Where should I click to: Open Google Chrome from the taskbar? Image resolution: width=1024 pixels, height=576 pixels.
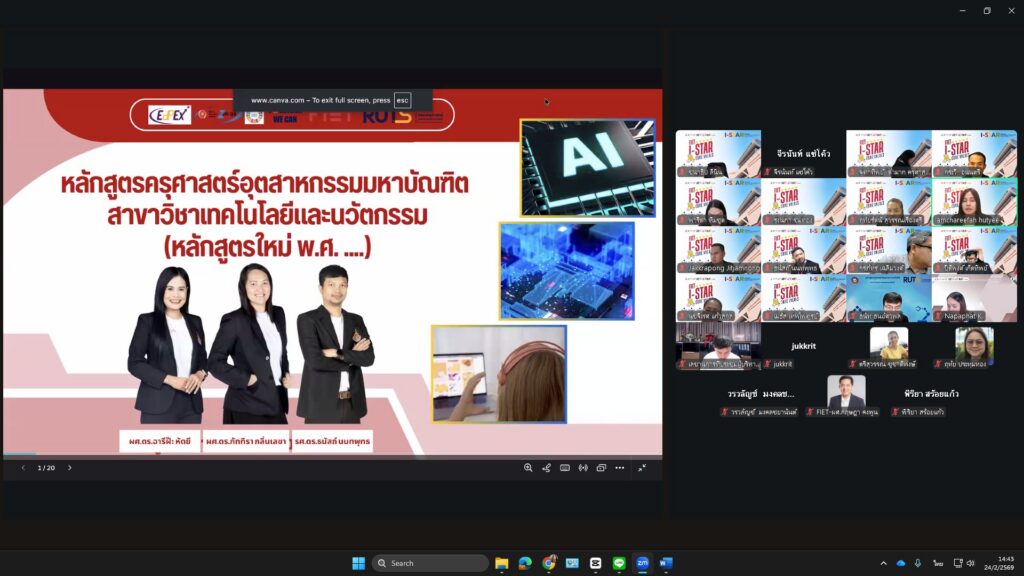pos(549,563)
